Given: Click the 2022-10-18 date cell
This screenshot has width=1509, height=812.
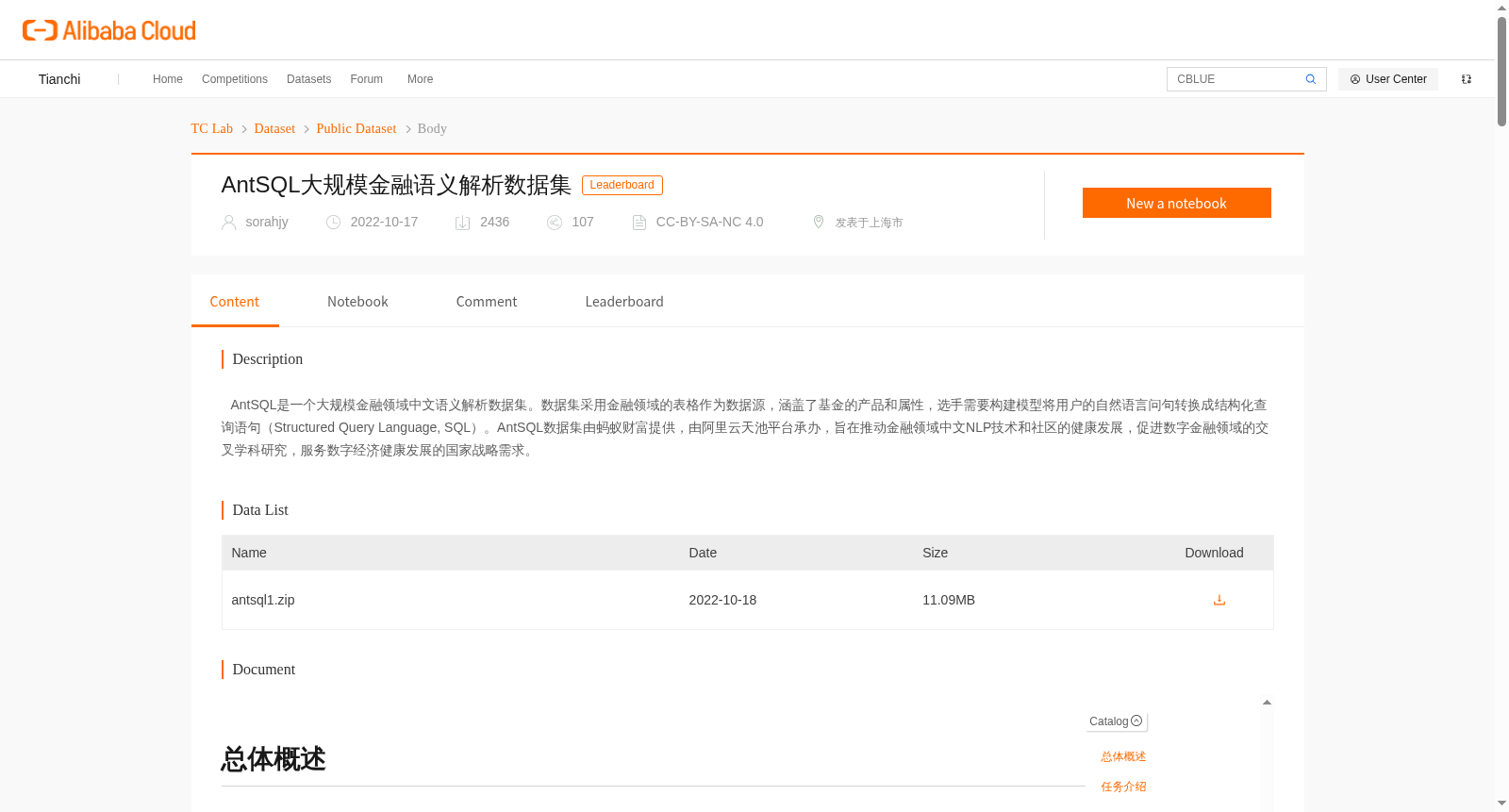Looking at the screenshot, I should pyautogui.click(x=722, y=600).
